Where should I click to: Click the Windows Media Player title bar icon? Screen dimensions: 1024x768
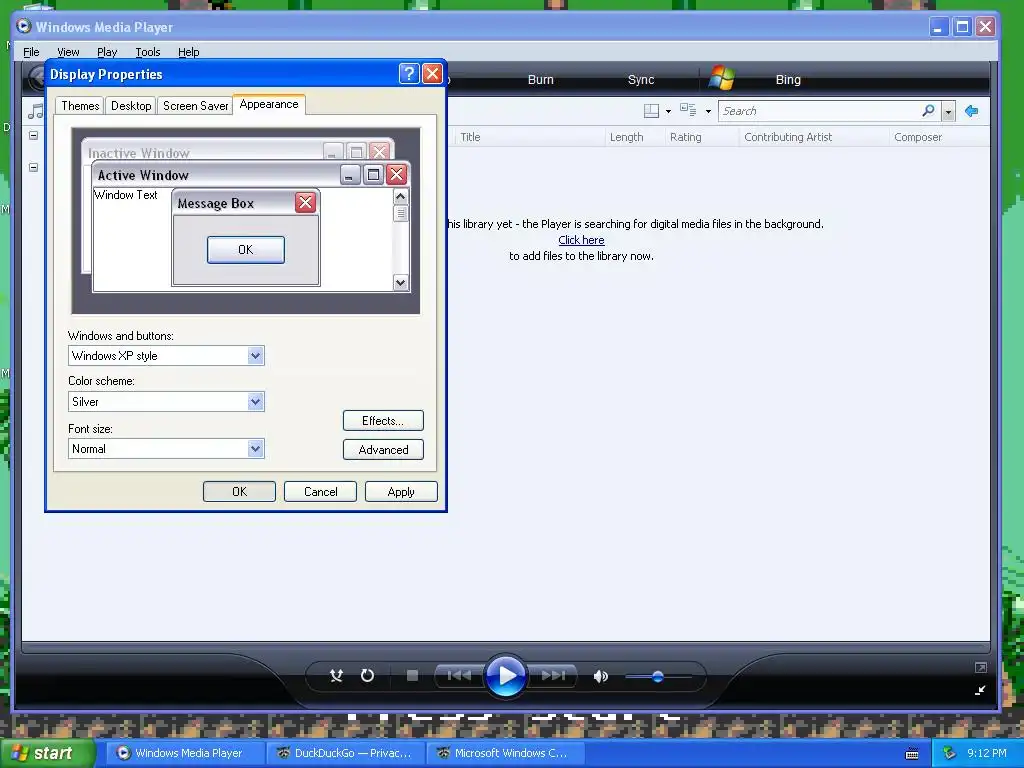tap(24, 26)
